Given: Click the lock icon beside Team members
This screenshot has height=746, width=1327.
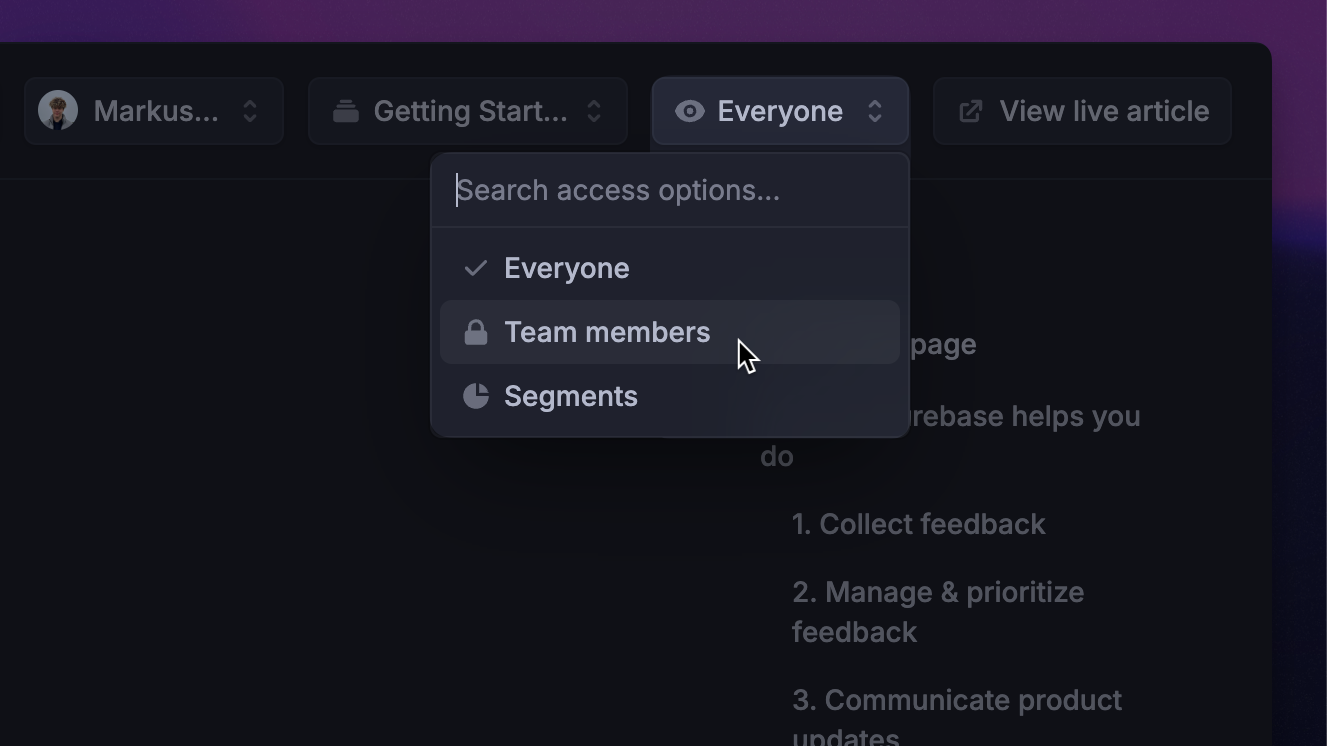Looking at the screenshot, I should pos(476,331).
